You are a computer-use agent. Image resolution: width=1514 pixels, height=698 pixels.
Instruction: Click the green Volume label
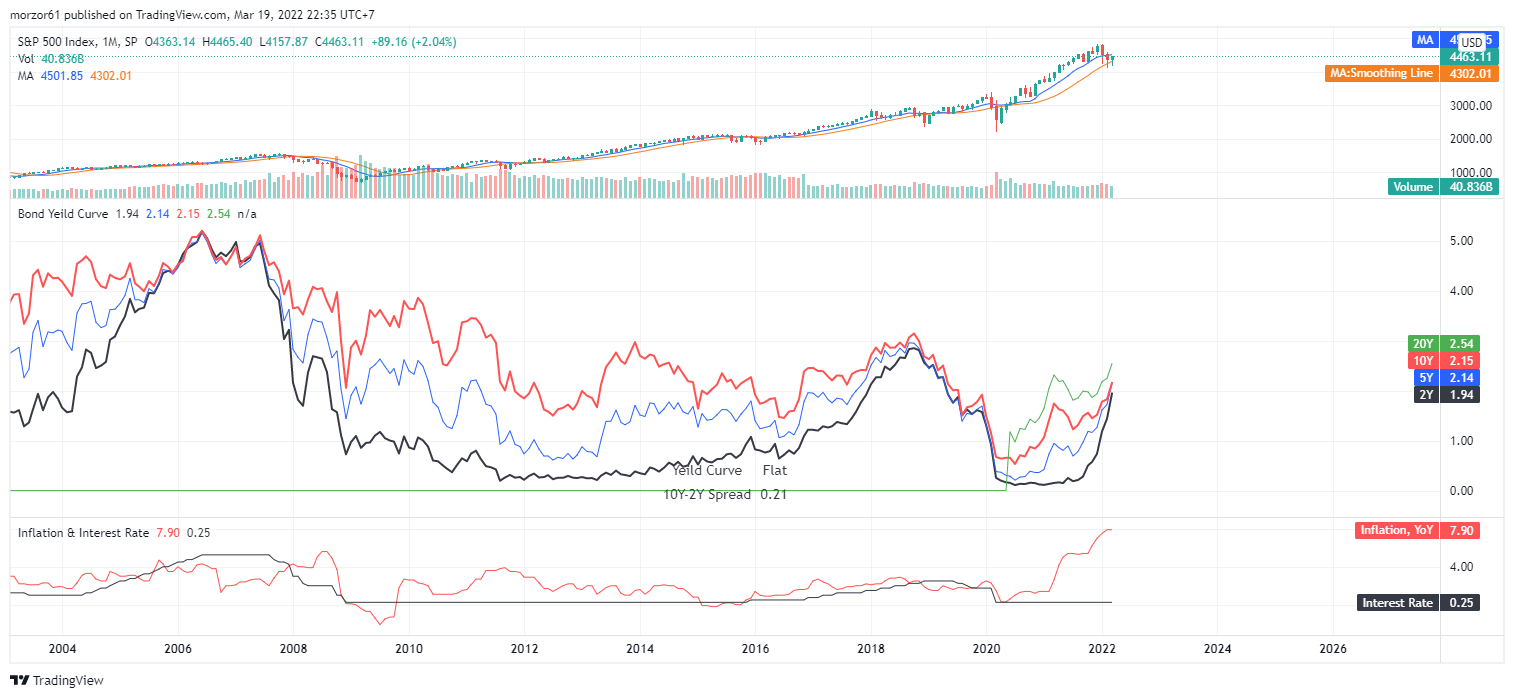[1412, 186]
